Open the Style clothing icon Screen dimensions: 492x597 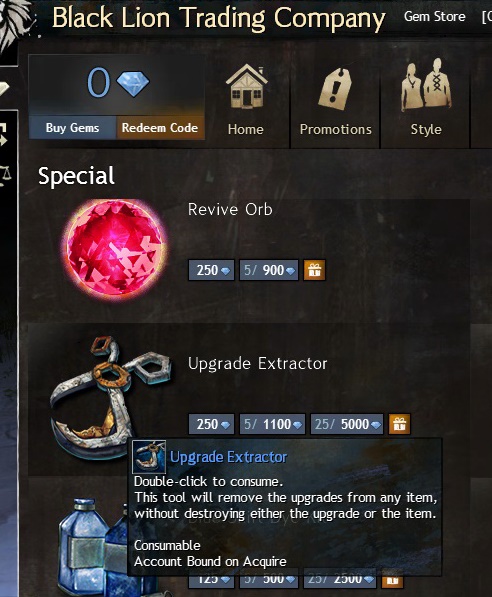426,85
